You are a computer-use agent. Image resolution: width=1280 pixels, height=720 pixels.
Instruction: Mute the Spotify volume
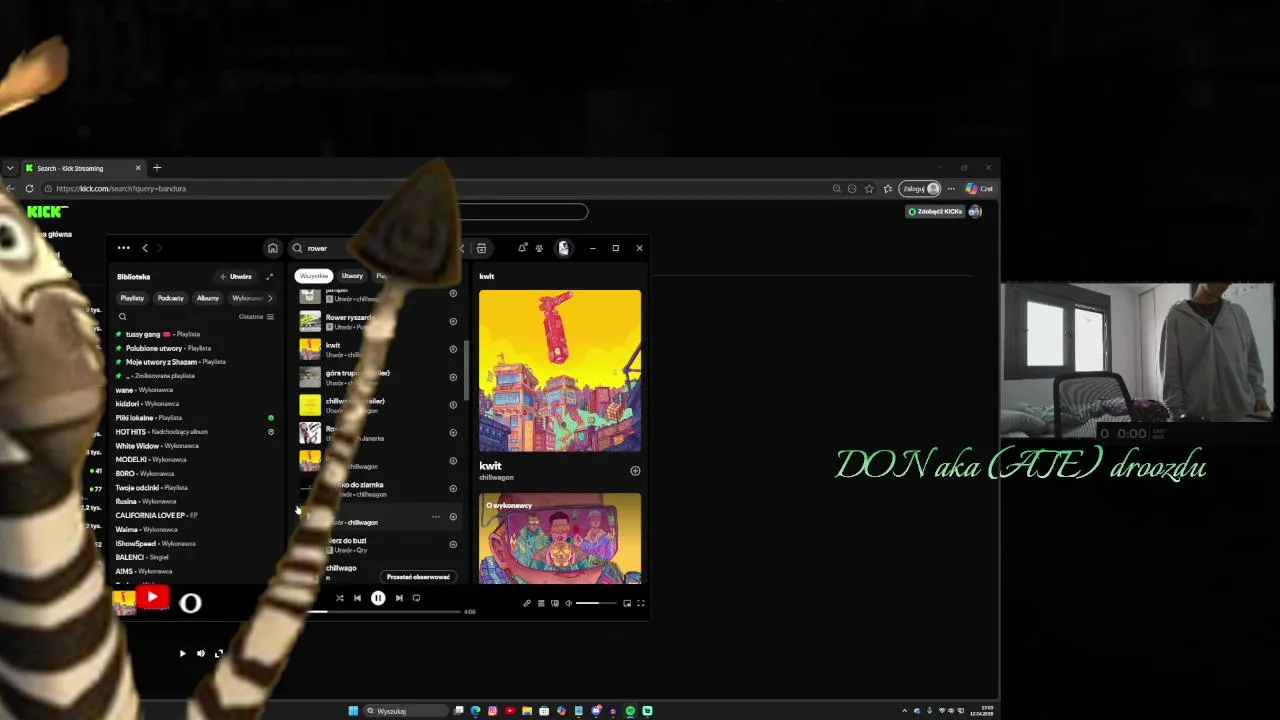click(x=569, y=603)
